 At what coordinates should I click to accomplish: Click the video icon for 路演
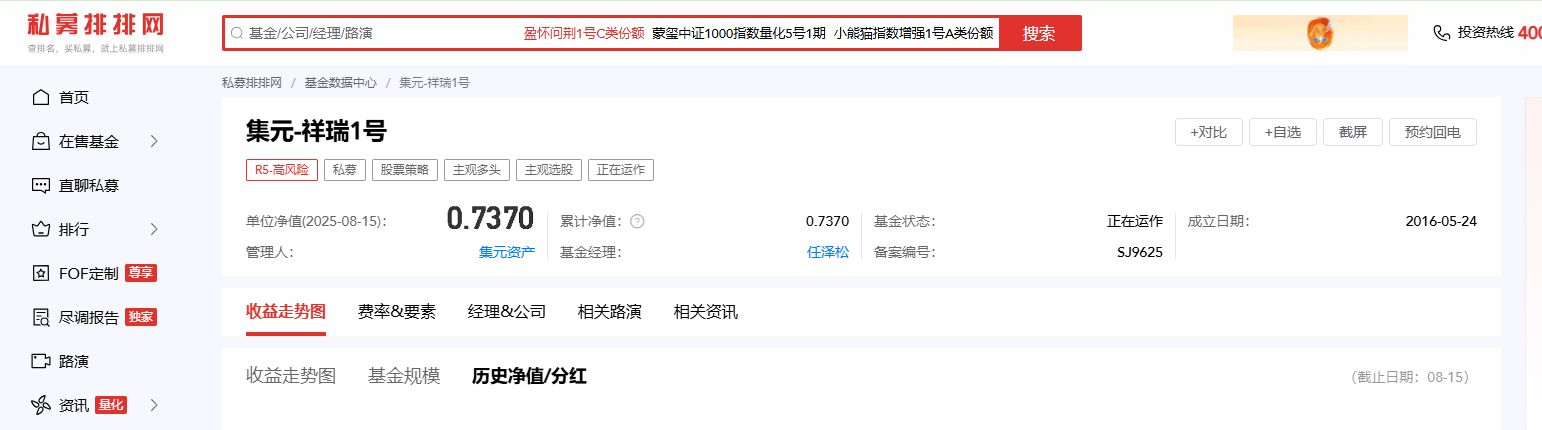click(x=41, y=361)
